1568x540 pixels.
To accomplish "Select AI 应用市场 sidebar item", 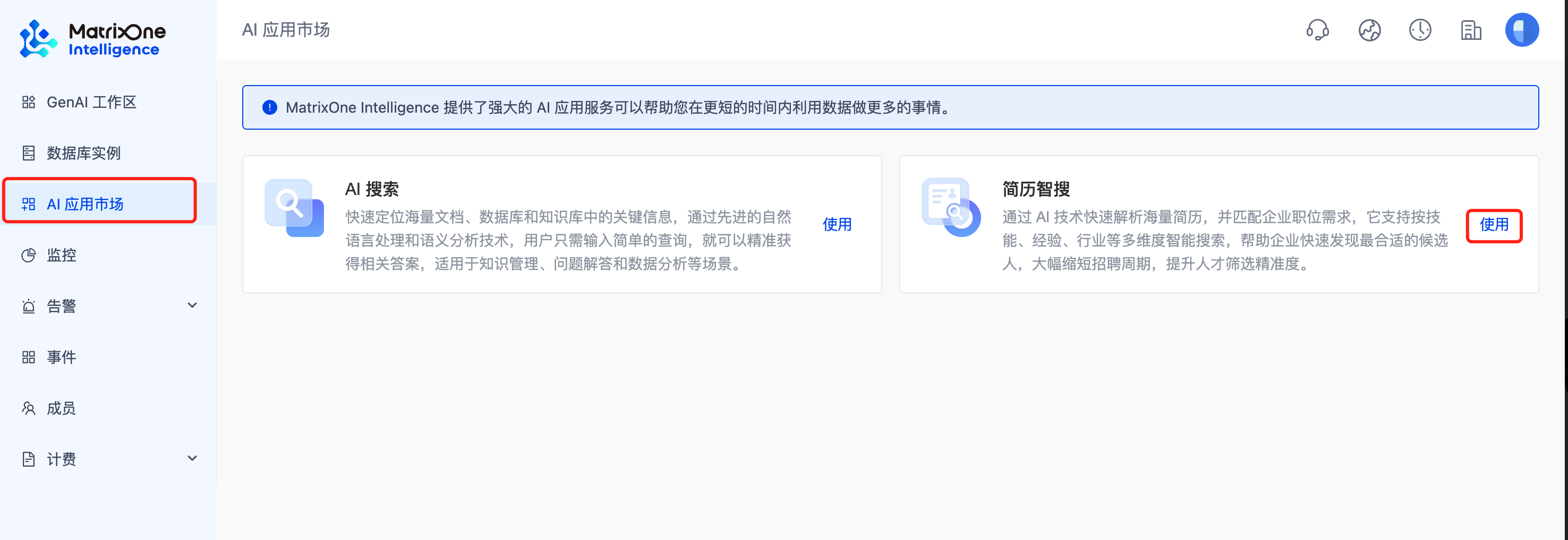I will click(x=85, y=204).
